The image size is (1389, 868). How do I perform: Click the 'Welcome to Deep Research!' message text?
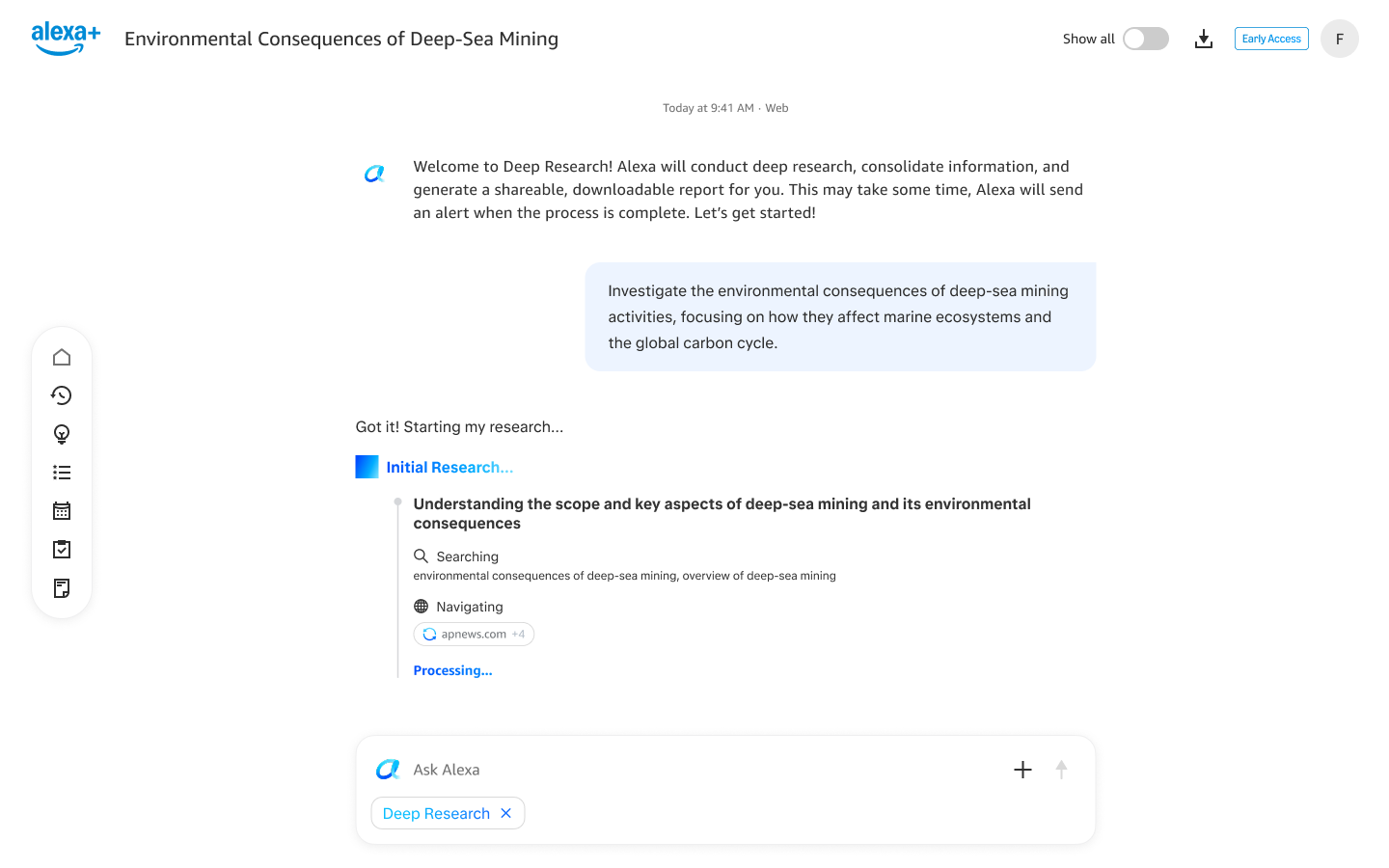coord(749,190)
